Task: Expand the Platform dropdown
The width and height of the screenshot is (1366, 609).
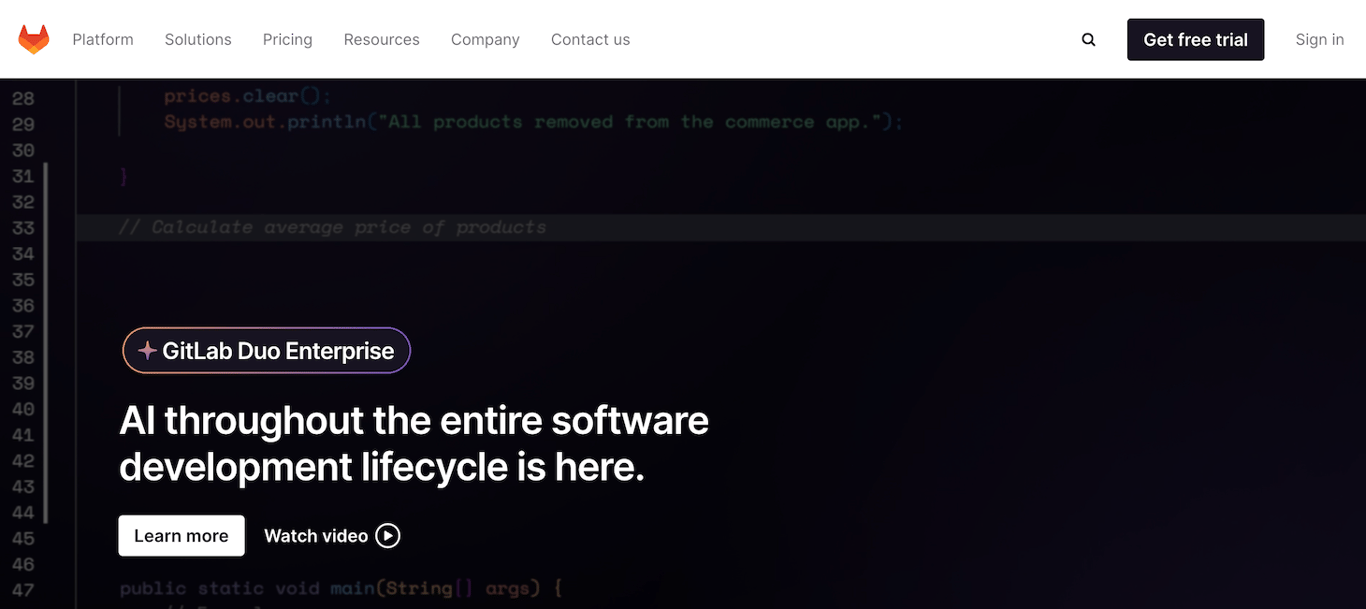Action: [102, 39]
